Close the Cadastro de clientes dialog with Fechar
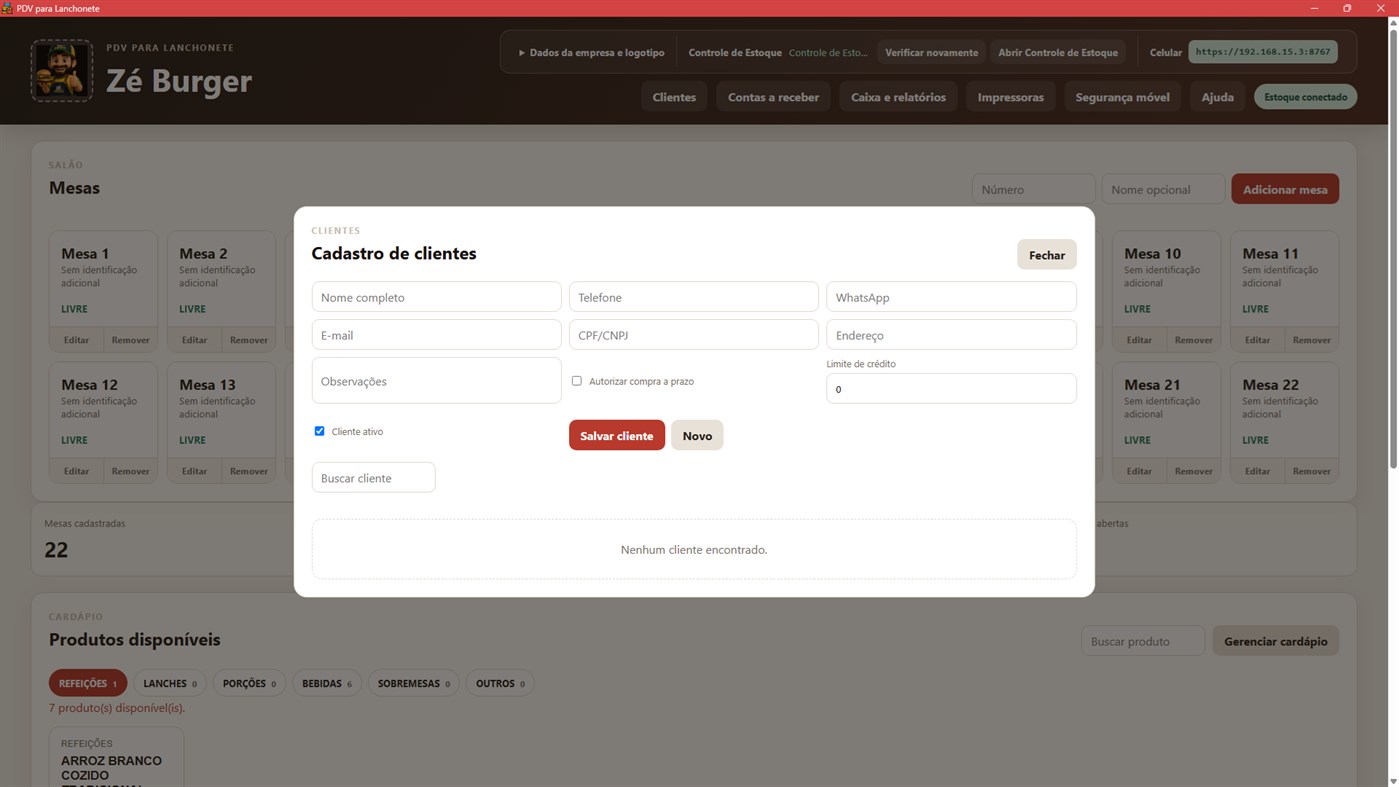 [1047, 255]
